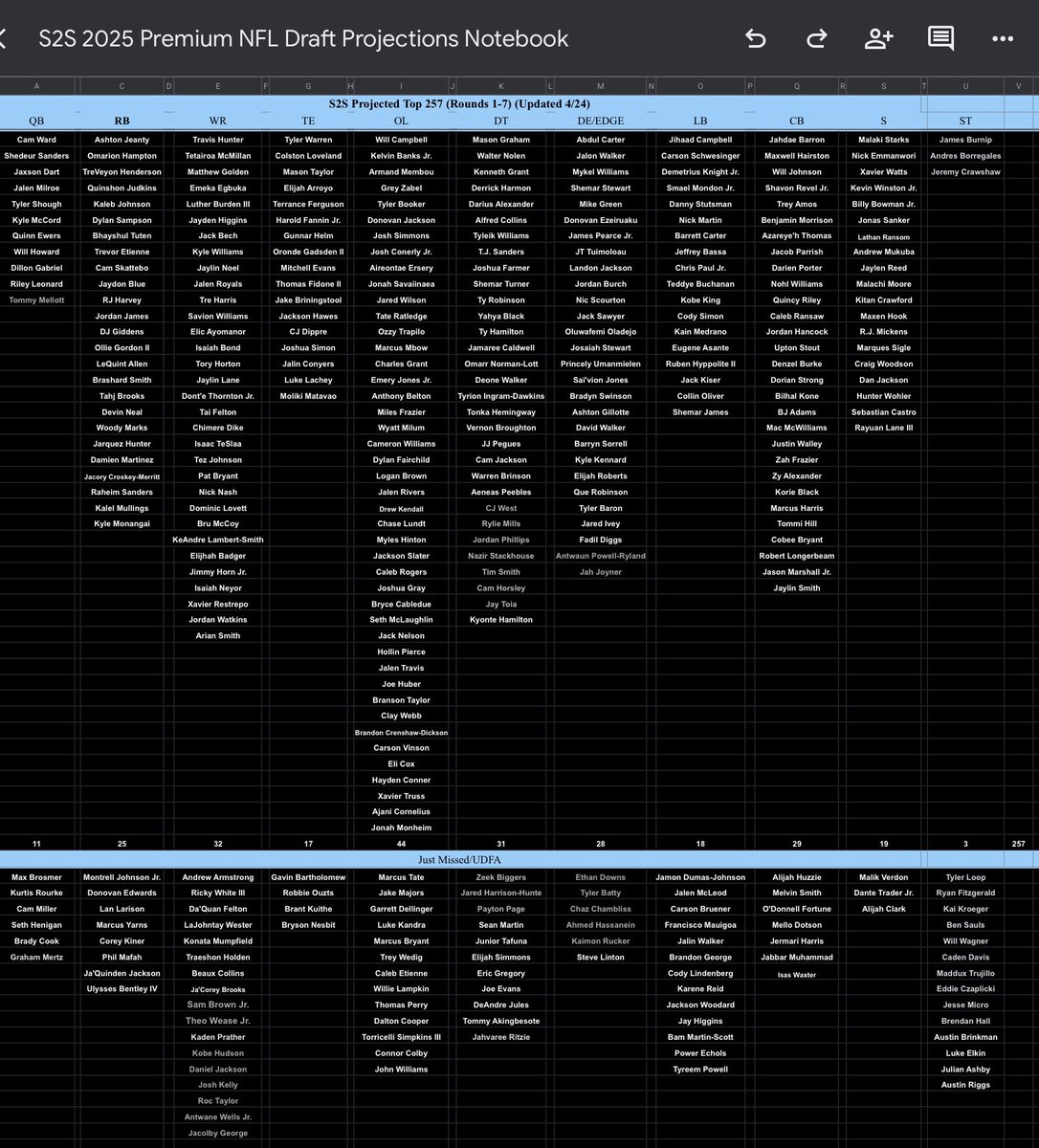Select the OL position header cell
1039x1148 pixels.
401,121
